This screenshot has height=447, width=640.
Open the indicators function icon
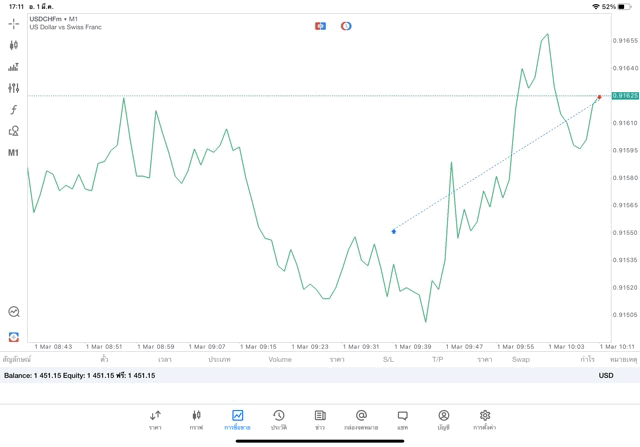14,110
